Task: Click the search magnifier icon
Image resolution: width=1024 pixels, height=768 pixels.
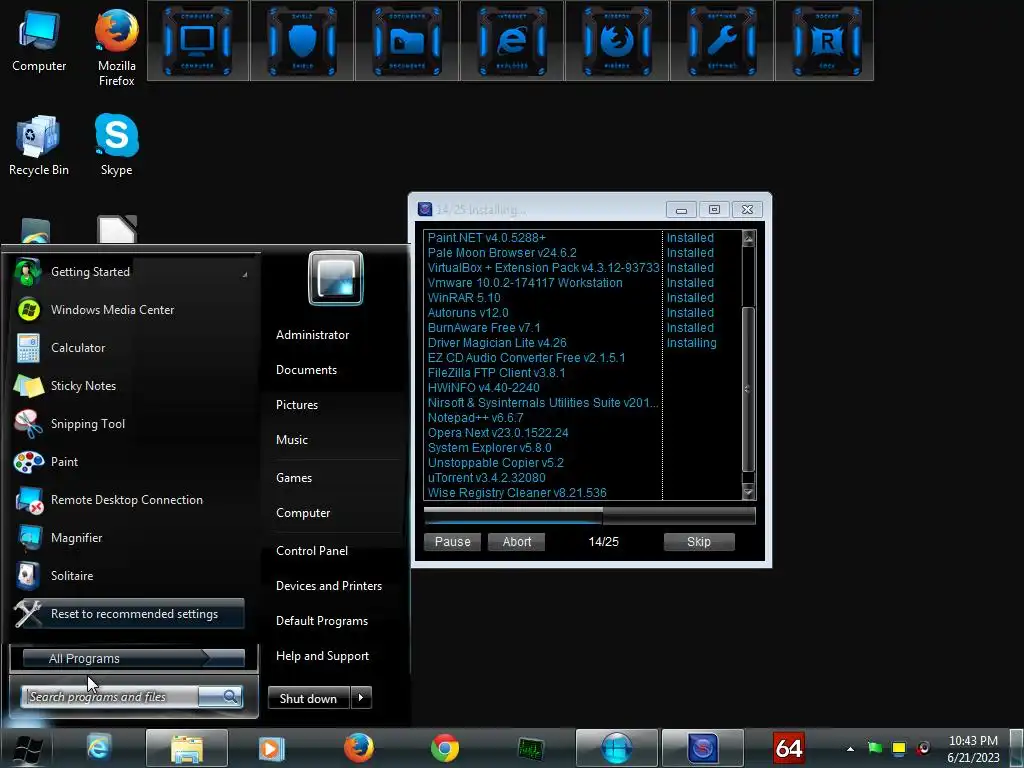Action: click(x=230, y=696)
